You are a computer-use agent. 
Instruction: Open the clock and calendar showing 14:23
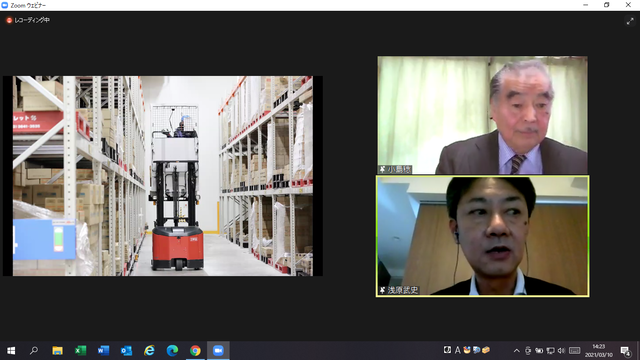[x=599, y=351]
